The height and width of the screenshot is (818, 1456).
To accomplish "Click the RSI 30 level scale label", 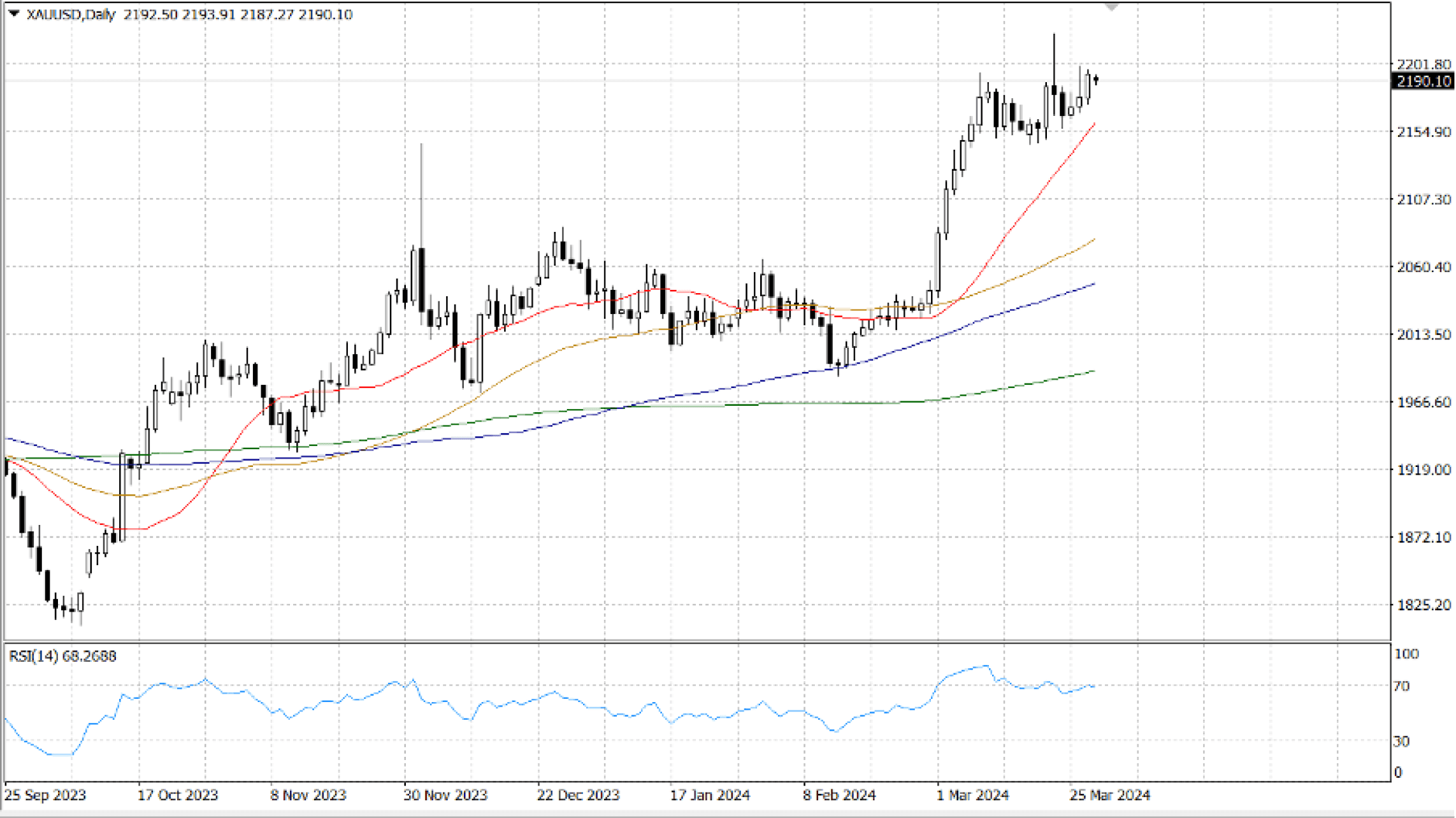I will [x=1401, y=741].
